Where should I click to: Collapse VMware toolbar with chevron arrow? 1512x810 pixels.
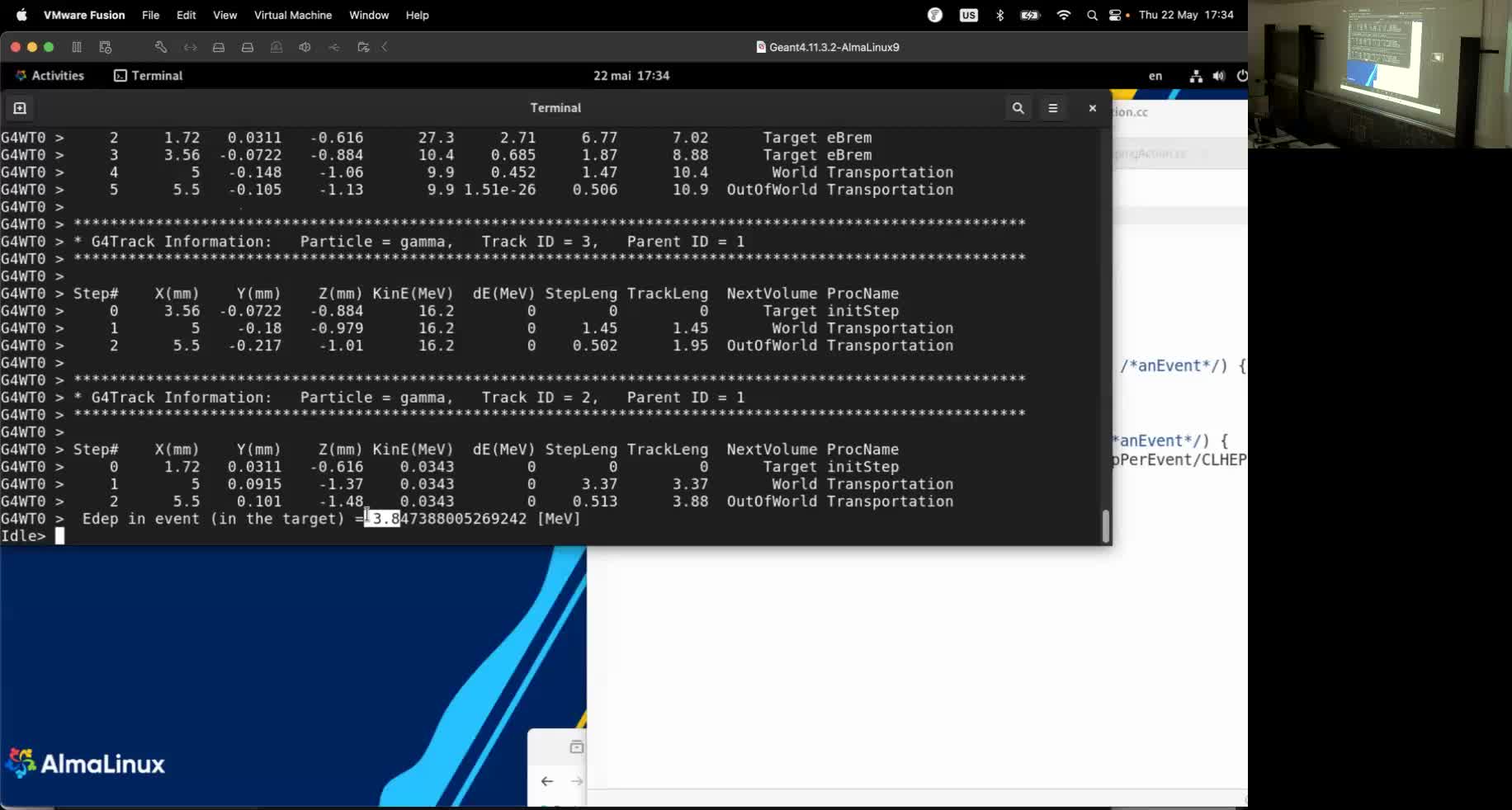pyautogui.click(x=385, y=47)
